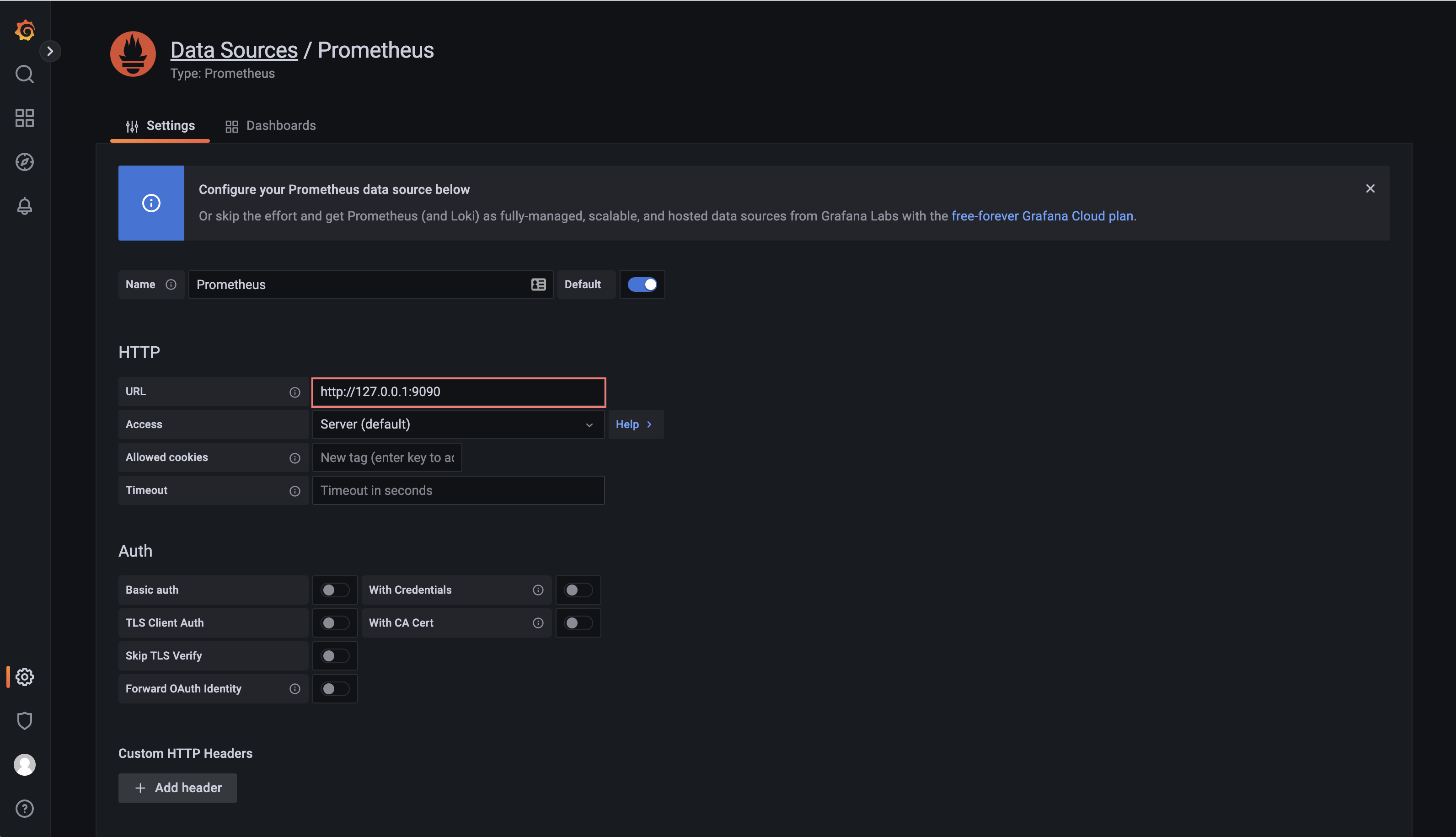Open the Configuration gear icon
This screenshot has height=837, width=1456.
pos(24,676)
